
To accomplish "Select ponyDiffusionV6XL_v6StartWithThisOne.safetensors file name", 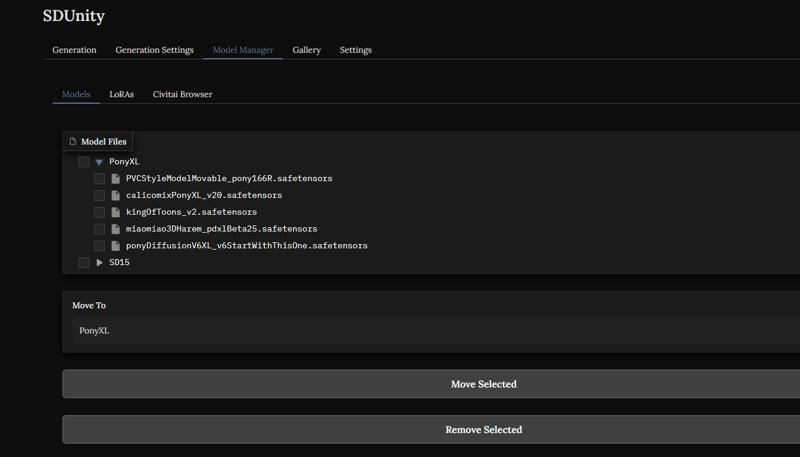I will point(247,246).
